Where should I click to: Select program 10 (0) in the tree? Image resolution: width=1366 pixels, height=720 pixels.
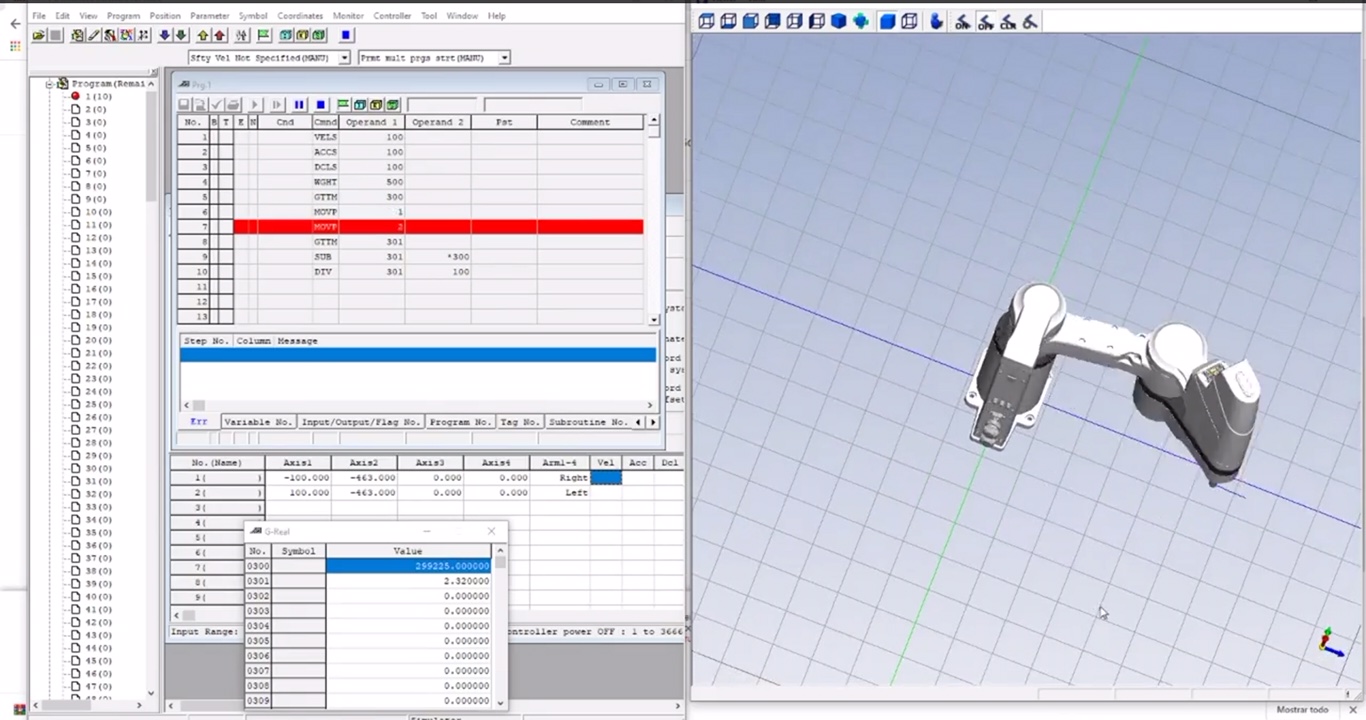coord(97,212)
